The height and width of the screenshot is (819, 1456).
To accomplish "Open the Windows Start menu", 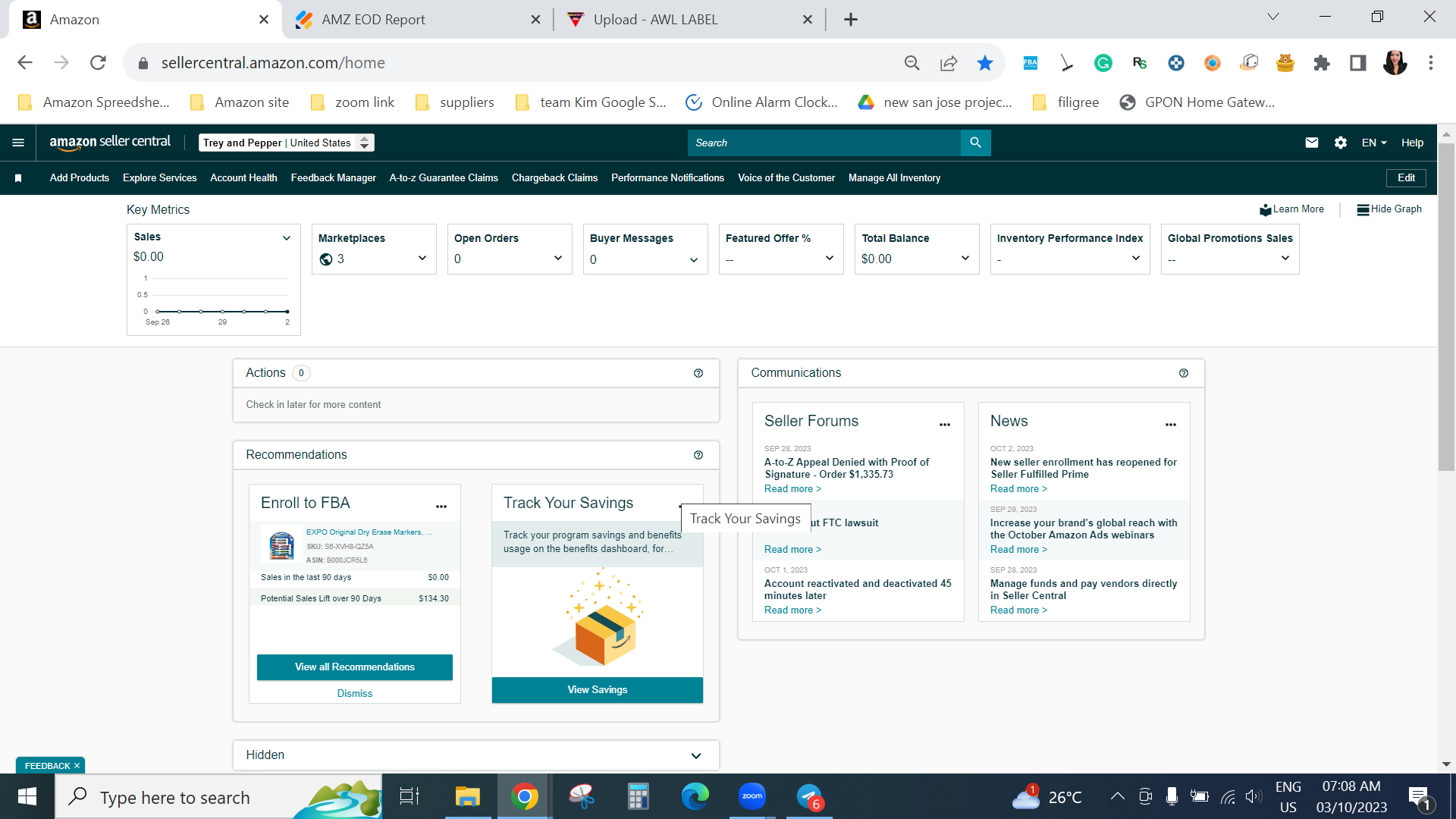I will pos(27,796).
